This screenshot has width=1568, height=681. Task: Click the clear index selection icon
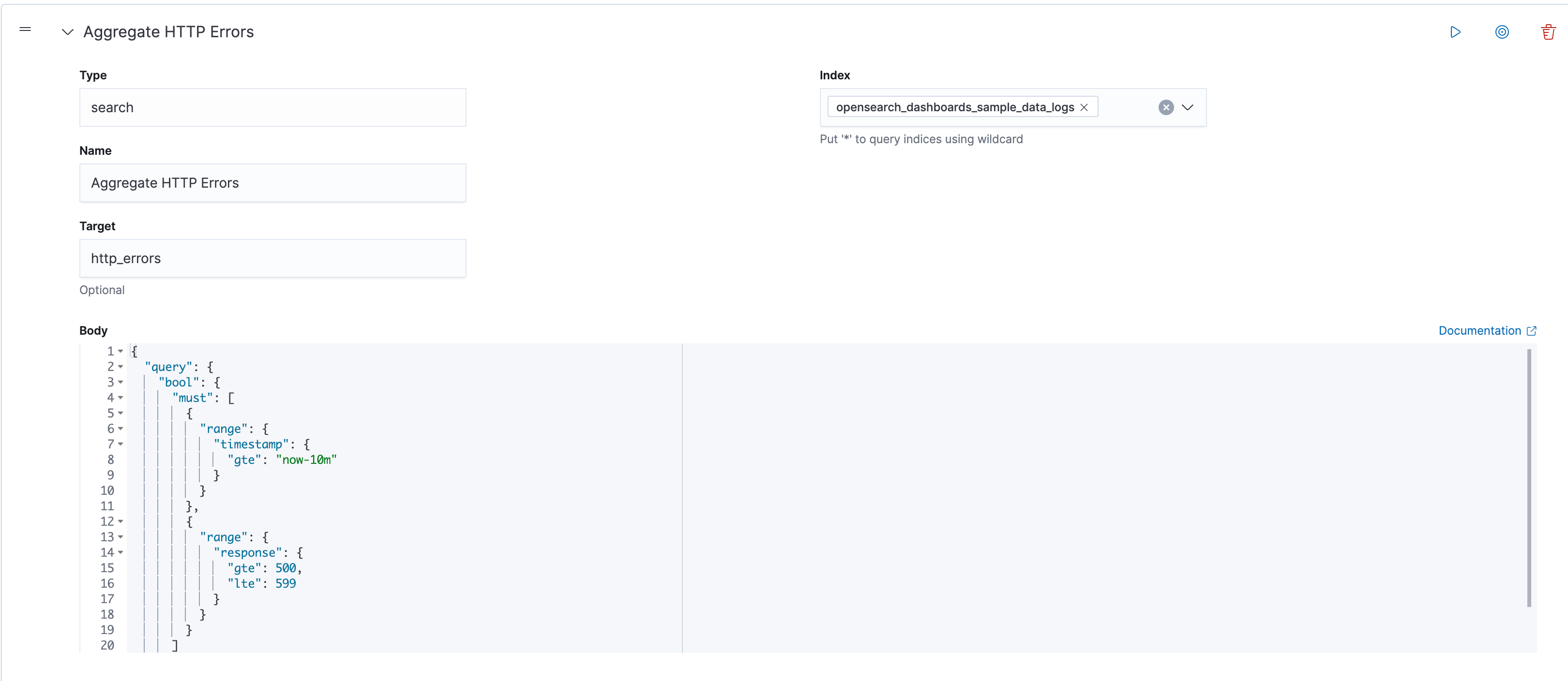(x=1164, y=107)
